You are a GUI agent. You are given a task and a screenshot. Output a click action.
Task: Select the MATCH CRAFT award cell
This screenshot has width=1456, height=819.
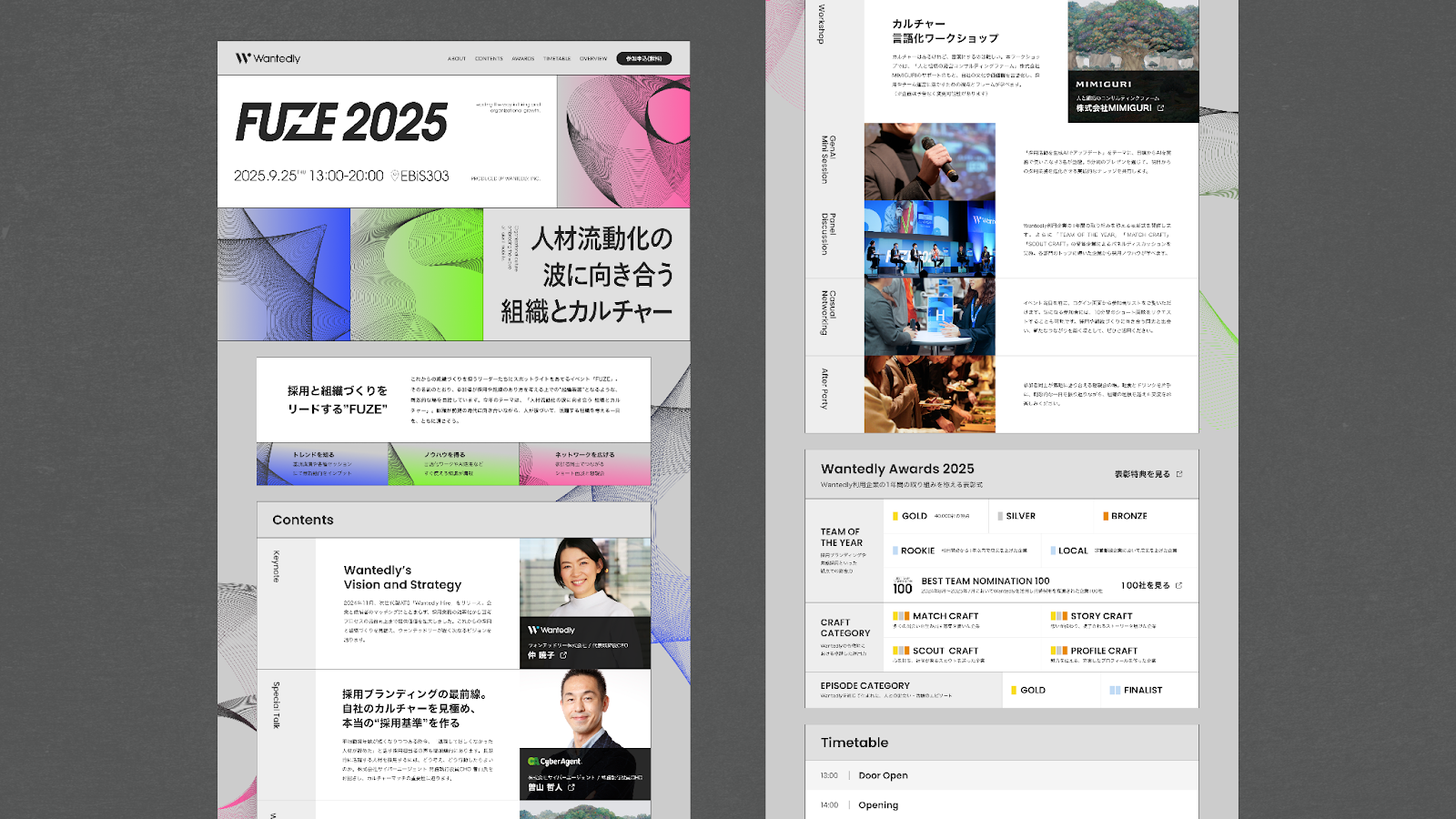963,620
